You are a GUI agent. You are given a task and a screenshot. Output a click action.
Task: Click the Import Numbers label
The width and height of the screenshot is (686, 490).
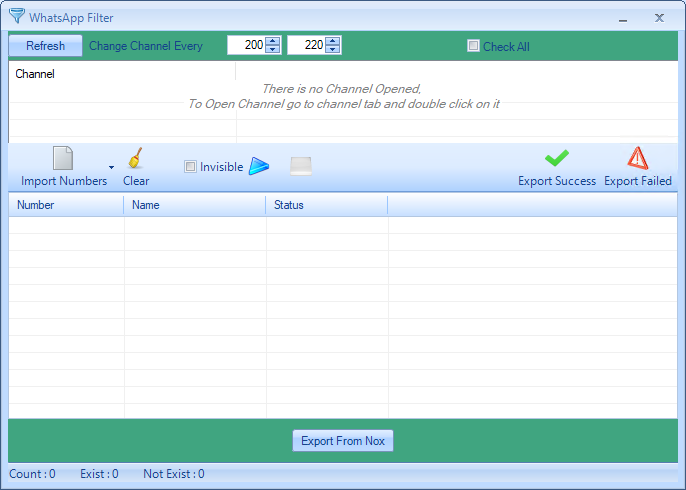64,181
